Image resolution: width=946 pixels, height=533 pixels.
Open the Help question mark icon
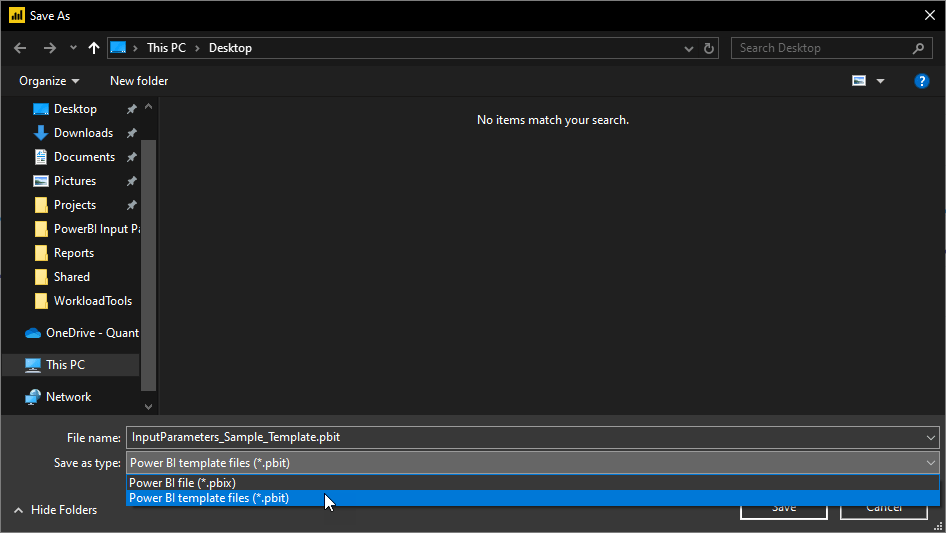click(x=922, y=81)
